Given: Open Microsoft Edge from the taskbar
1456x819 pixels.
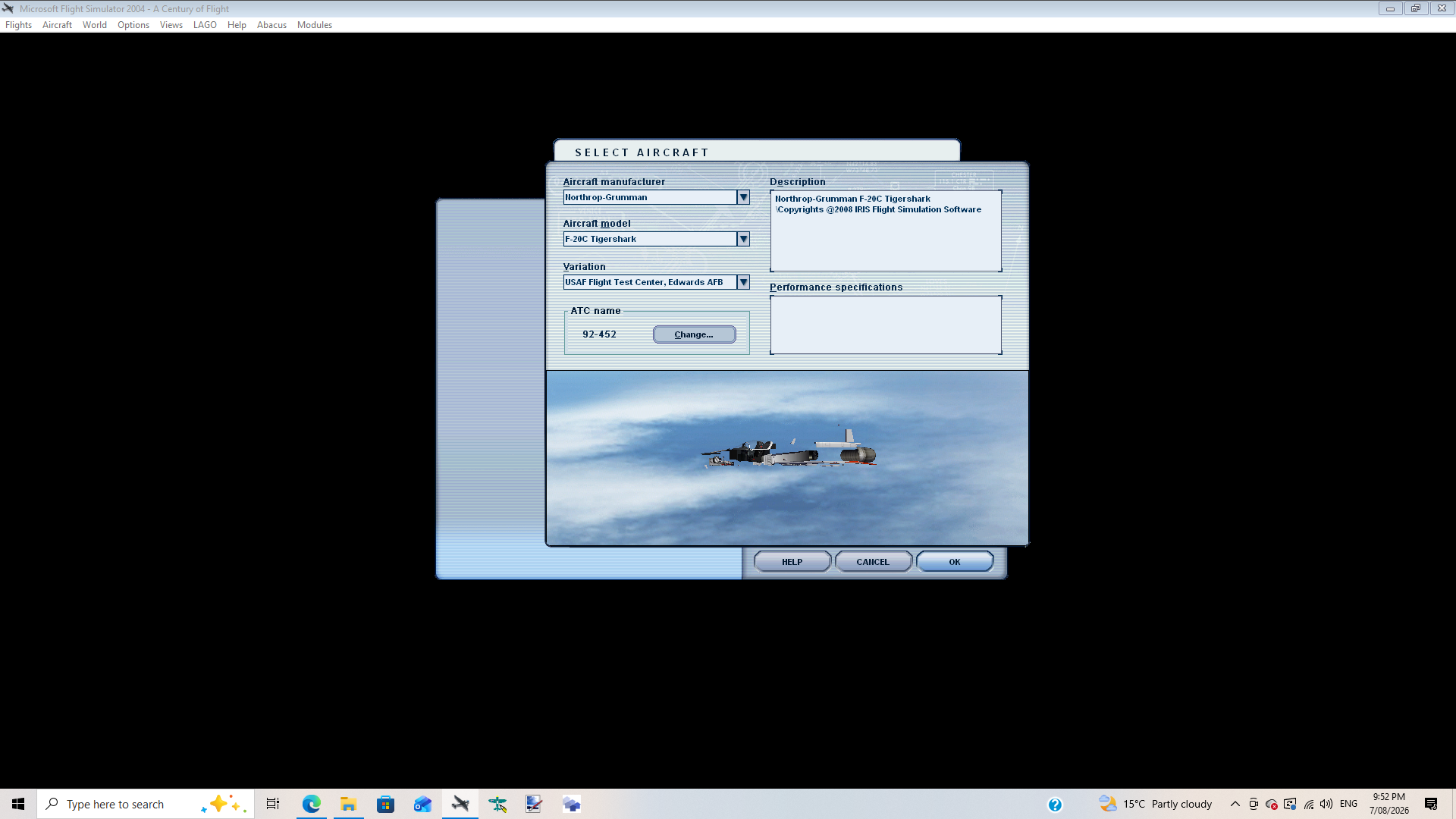Looking at the screenshot, I should click(x=312, y=804).
